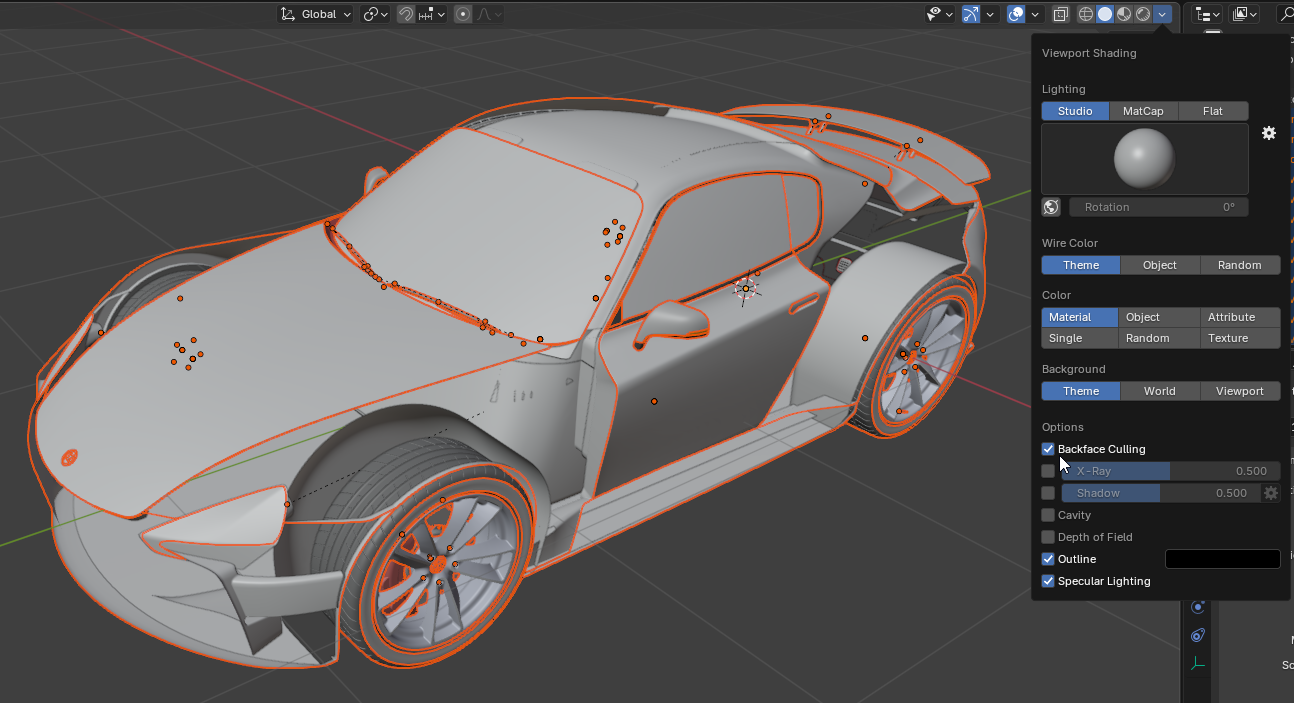
Task: Enable the Cavity option
Action: point(1047,515)
